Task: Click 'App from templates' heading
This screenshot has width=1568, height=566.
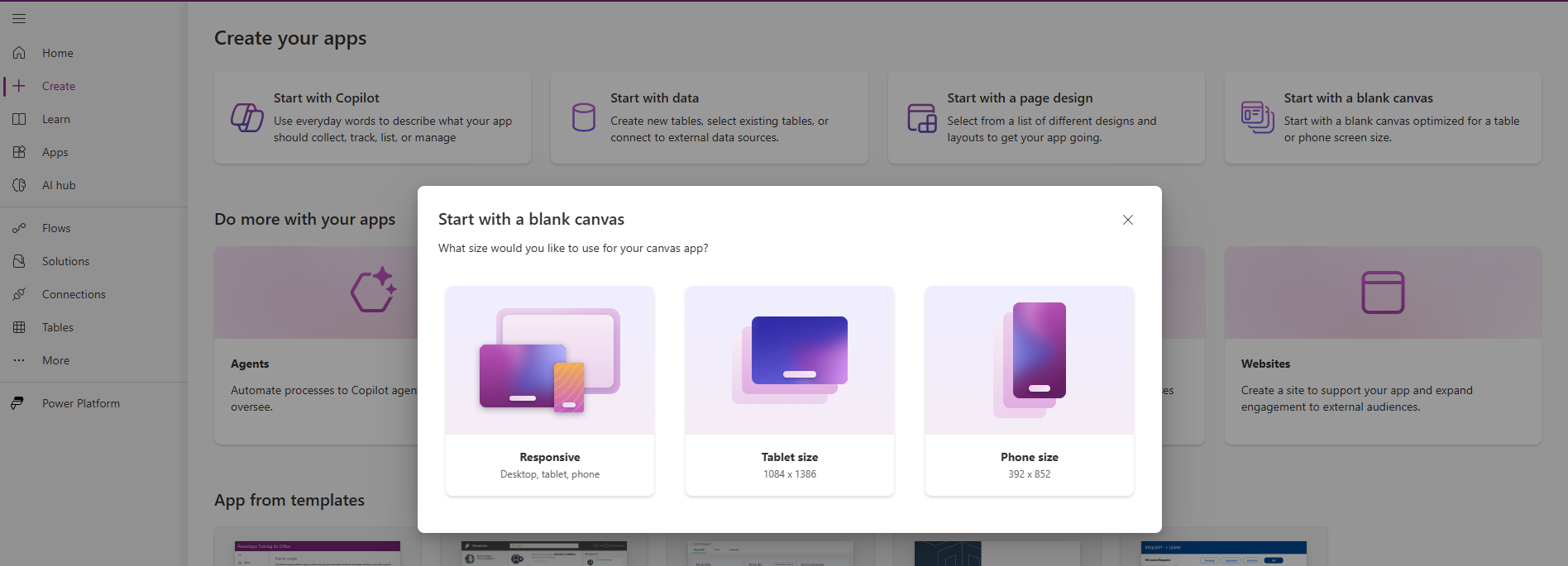Action: 289,501
